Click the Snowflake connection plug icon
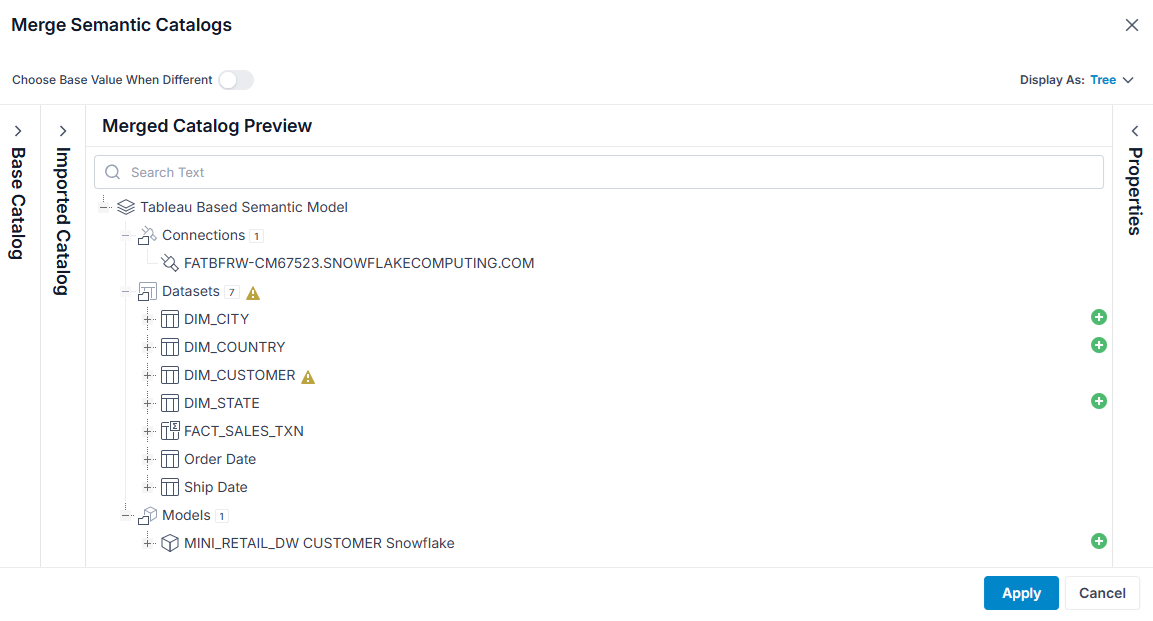Screen dimensions: 1153x621 pos(170,263)
